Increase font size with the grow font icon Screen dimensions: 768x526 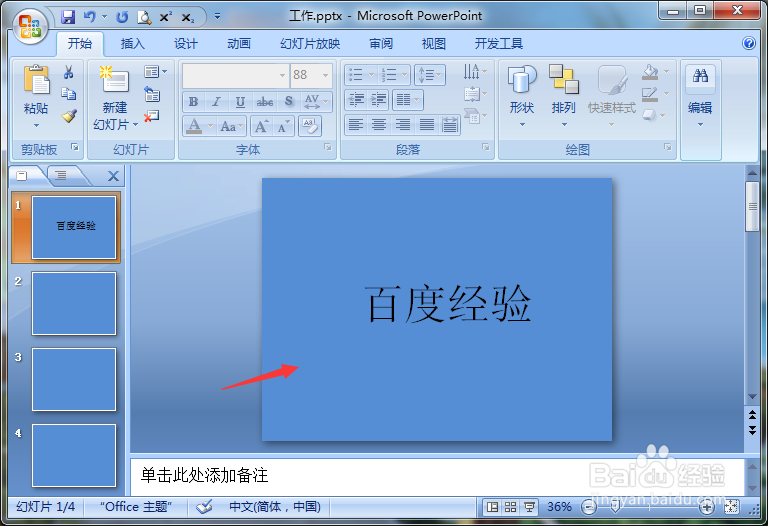(262, 126)
